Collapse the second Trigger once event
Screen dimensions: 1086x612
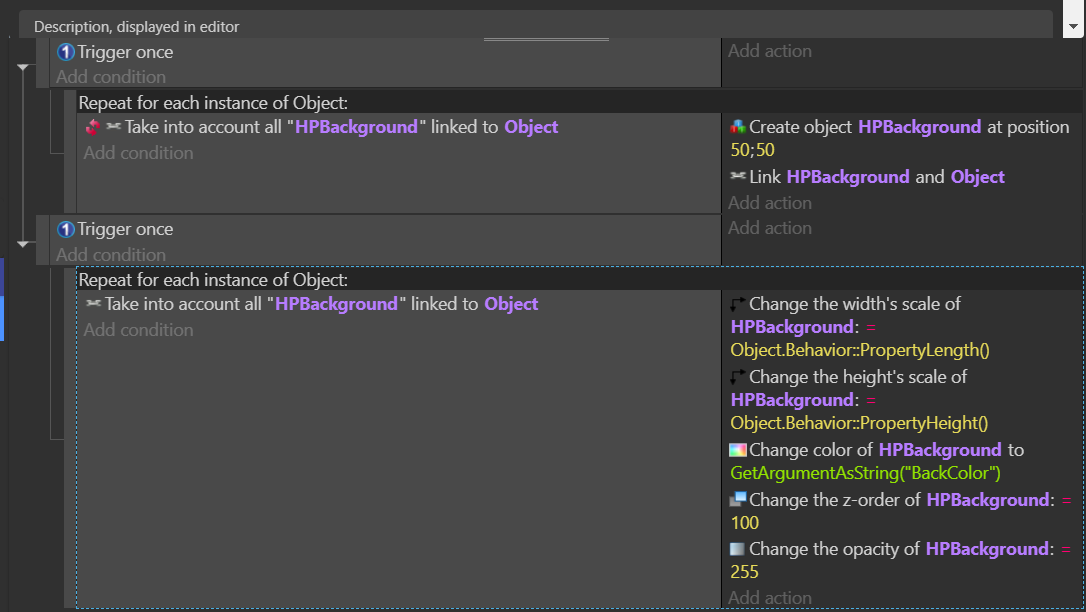coord(23,244)
